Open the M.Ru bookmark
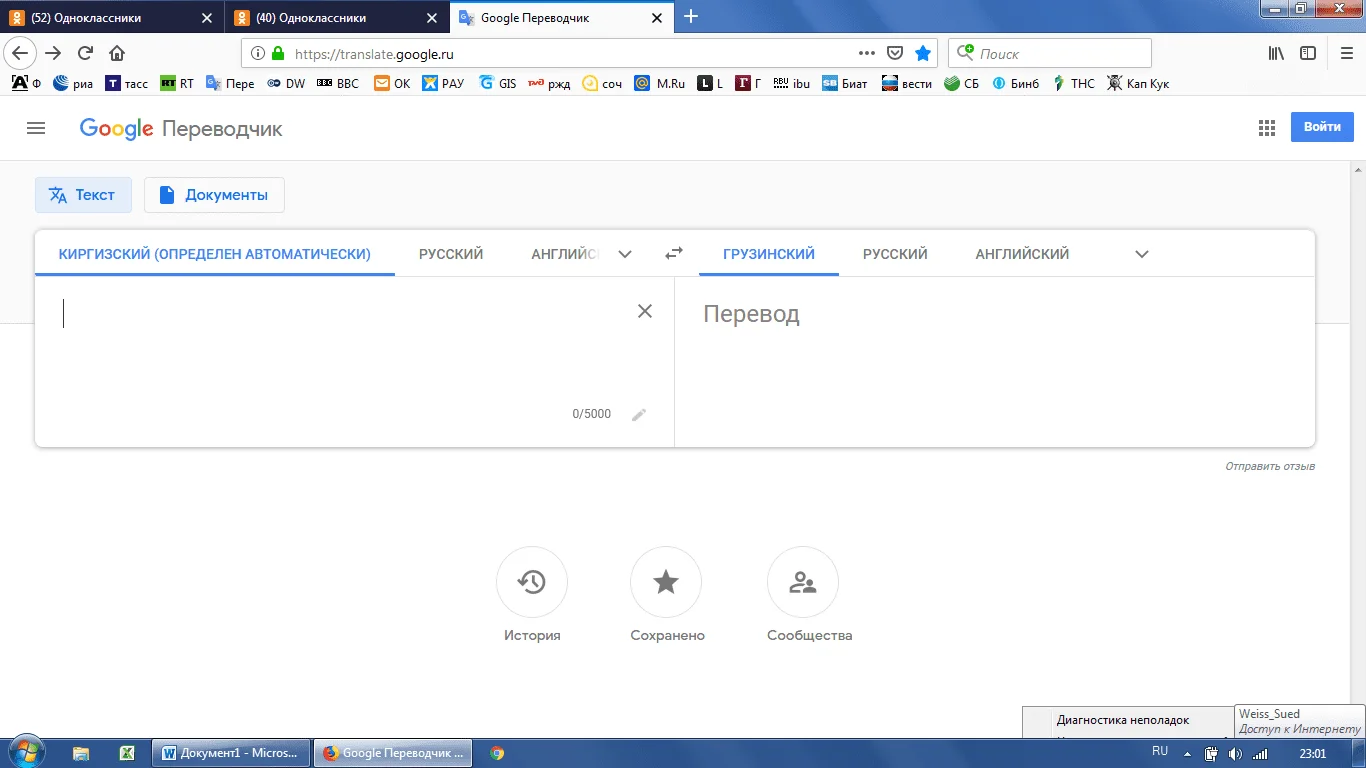 click(660, 84)
